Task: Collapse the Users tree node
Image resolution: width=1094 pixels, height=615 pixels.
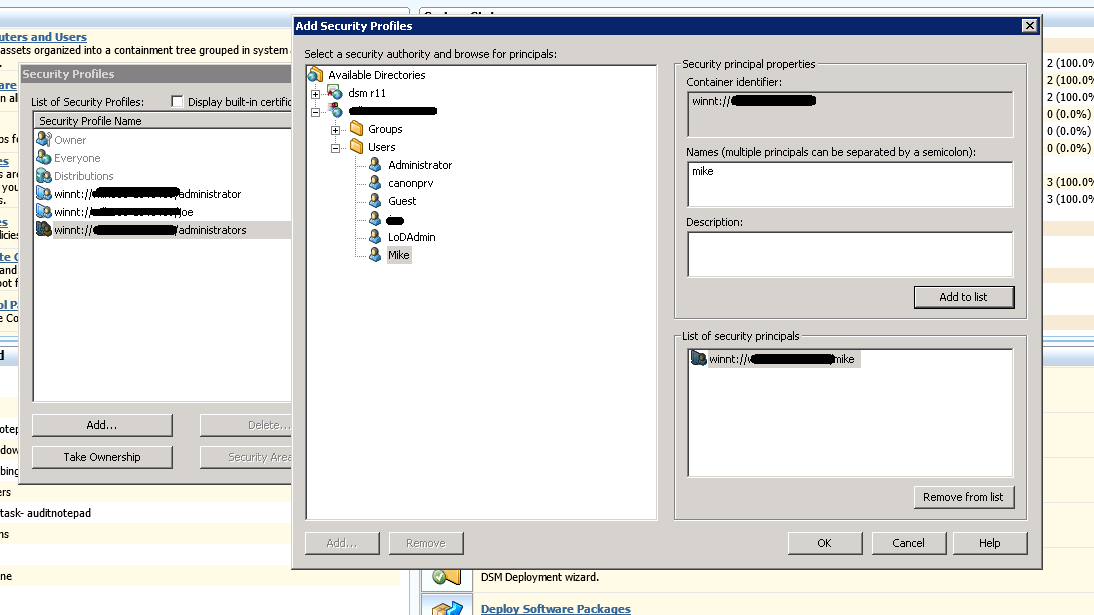Action: (336, 148)
